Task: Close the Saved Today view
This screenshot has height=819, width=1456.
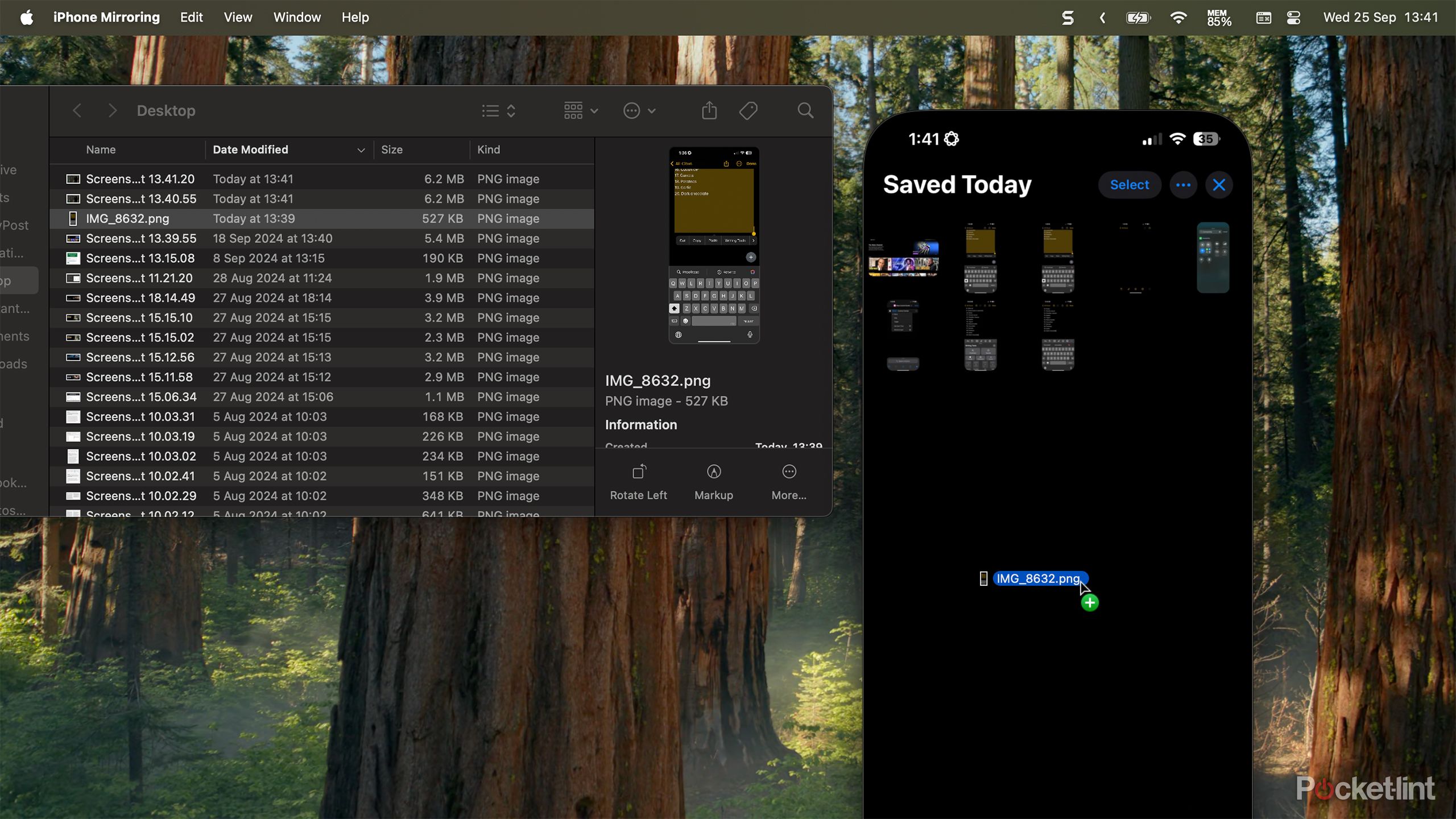Action: pos(1219,185)
